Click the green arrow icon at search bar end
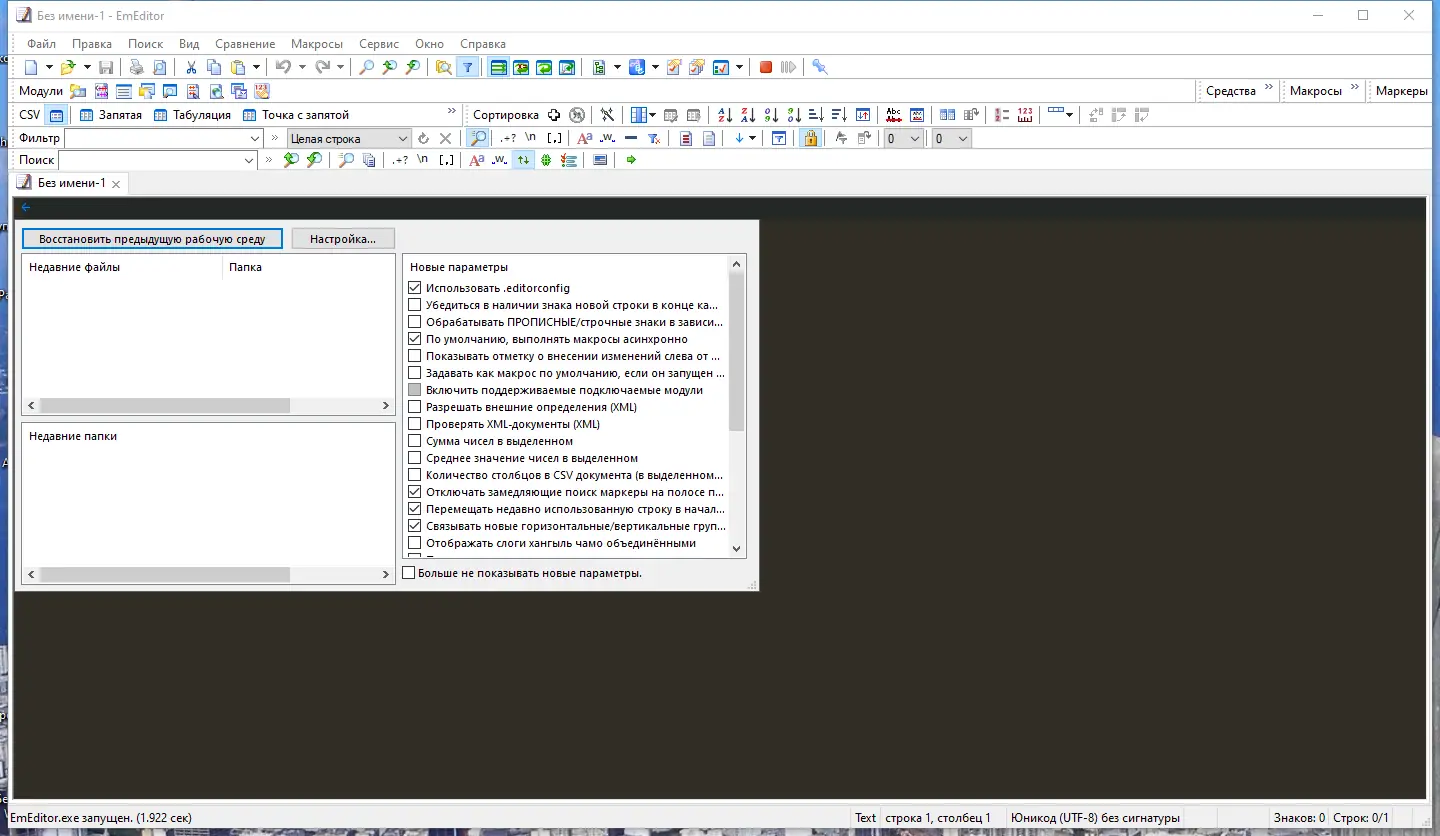1440x836 pixels. point(630,160)
